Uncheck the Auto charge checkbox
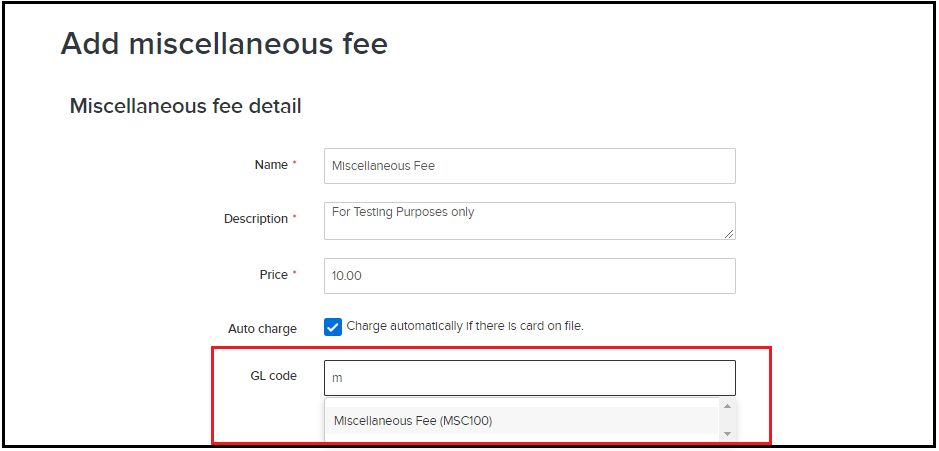The image size is (939, 451). 333,326
